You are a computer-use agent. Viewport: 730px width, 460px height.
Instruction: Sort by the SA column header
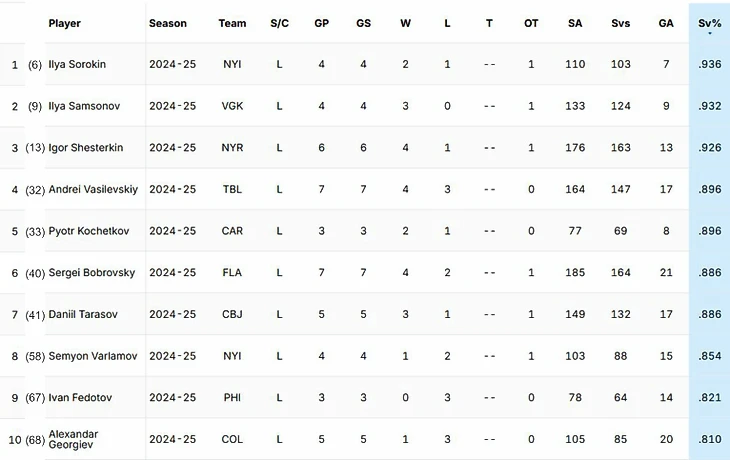tap(575, 23)
